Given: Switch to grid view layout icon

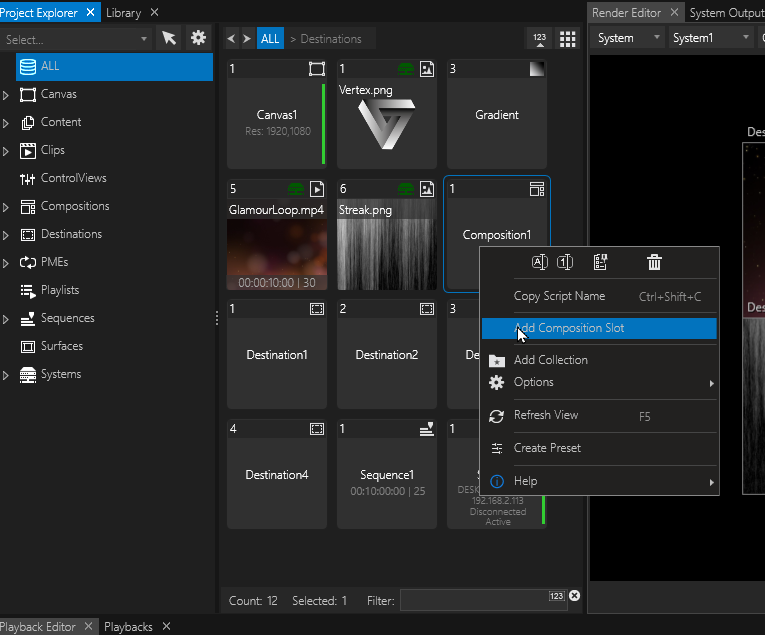Looking at the screenshot, I should coord(567,39).
